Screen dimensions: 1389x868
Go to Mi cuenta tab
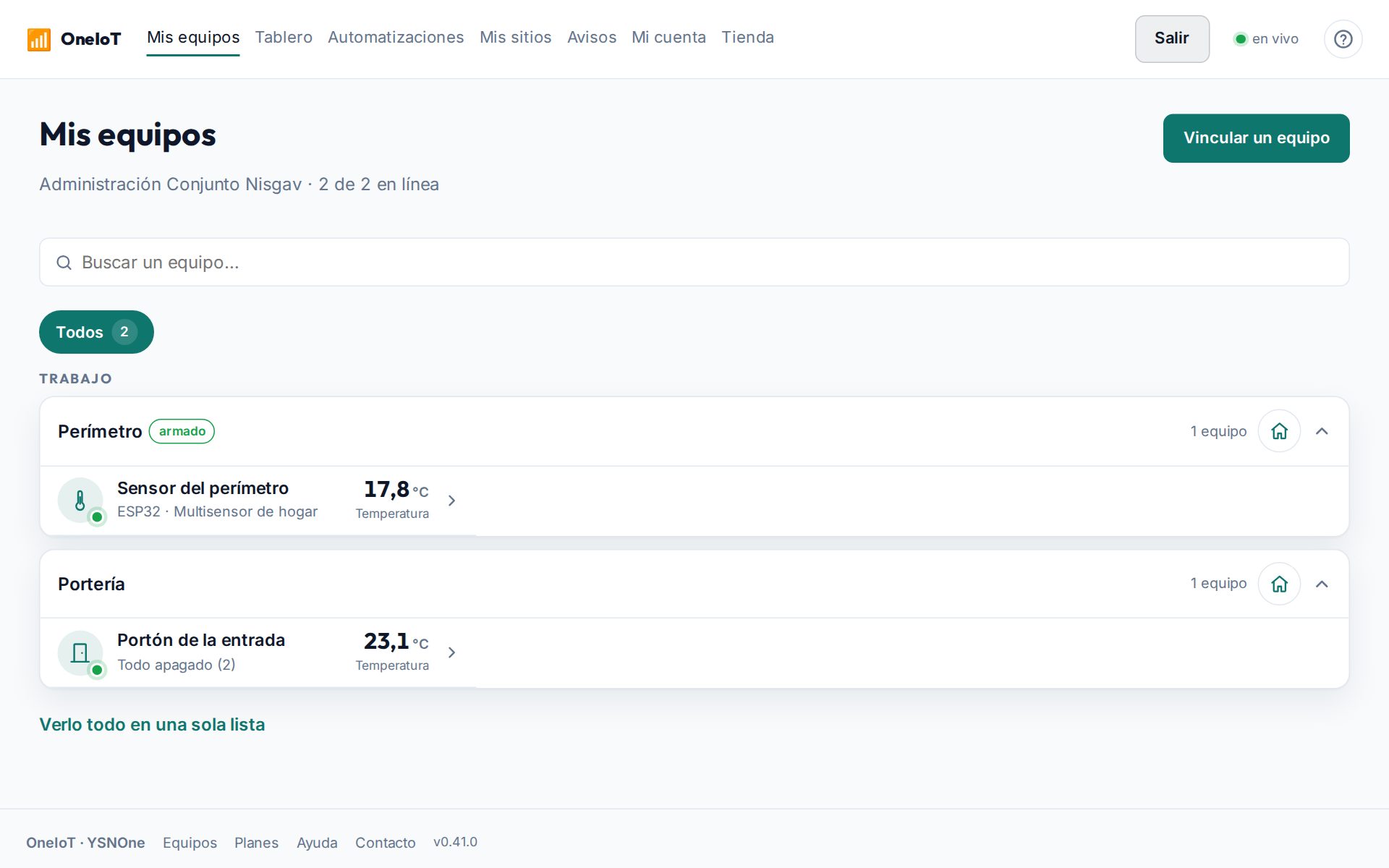coord(668,38)
